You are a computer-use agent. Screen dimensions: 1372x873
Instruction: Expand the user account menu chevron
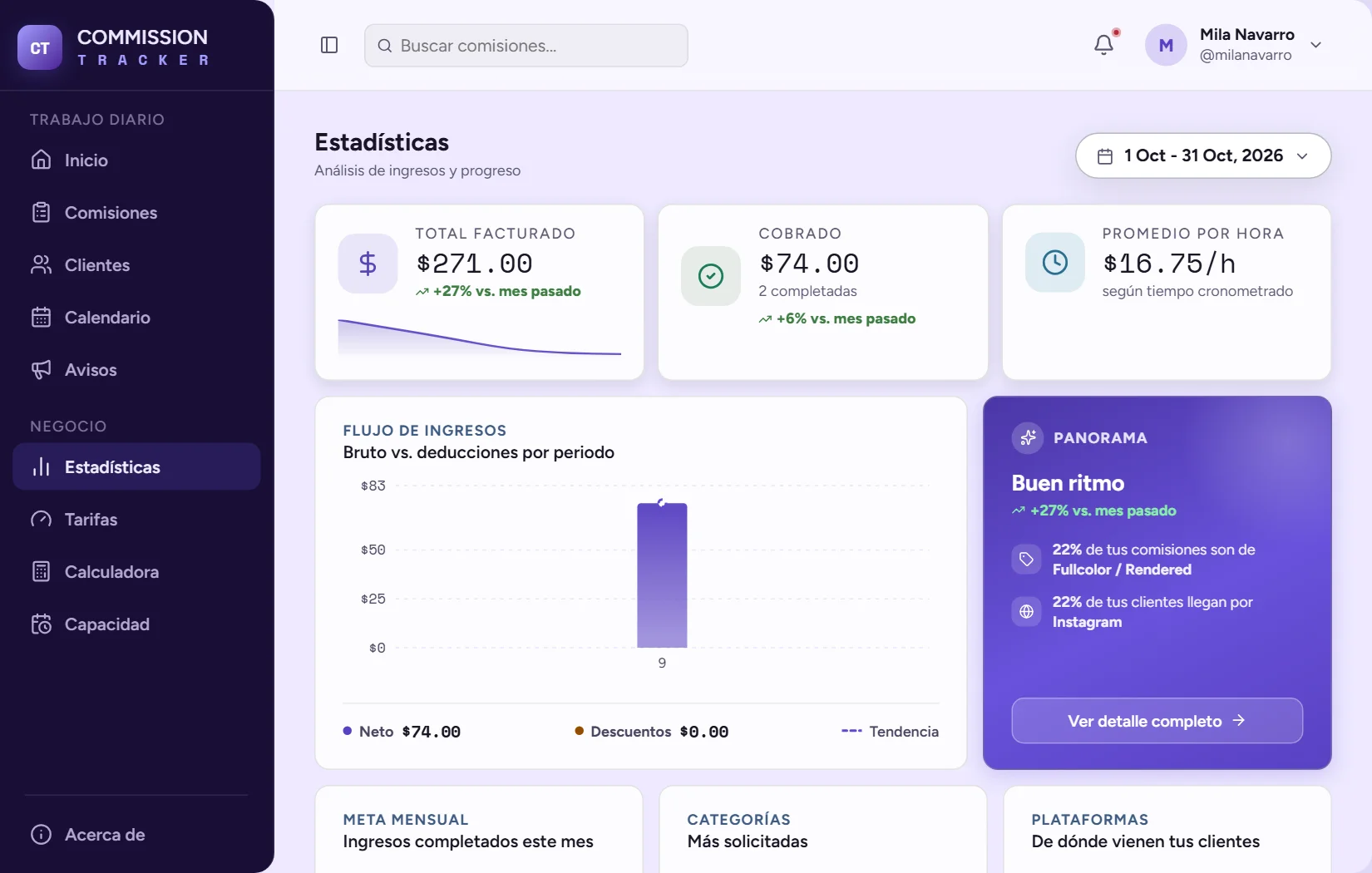click(x=1315, y=45)
